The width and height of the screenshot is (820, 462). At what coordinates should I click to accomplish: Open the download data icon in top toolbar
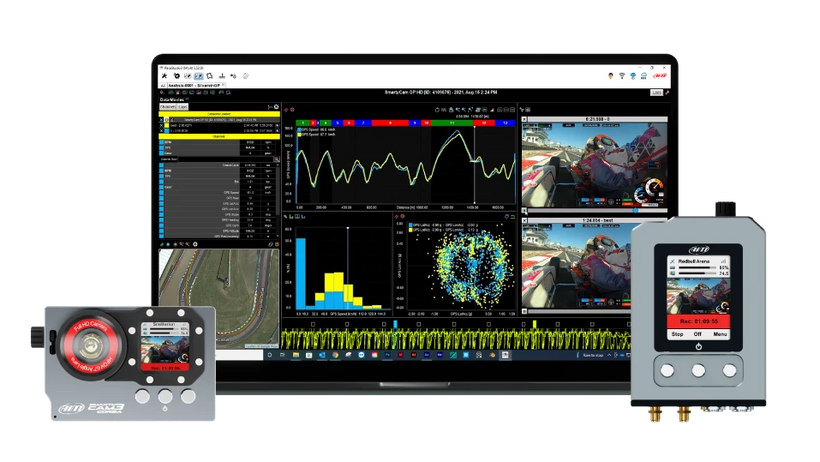point(222,76)
